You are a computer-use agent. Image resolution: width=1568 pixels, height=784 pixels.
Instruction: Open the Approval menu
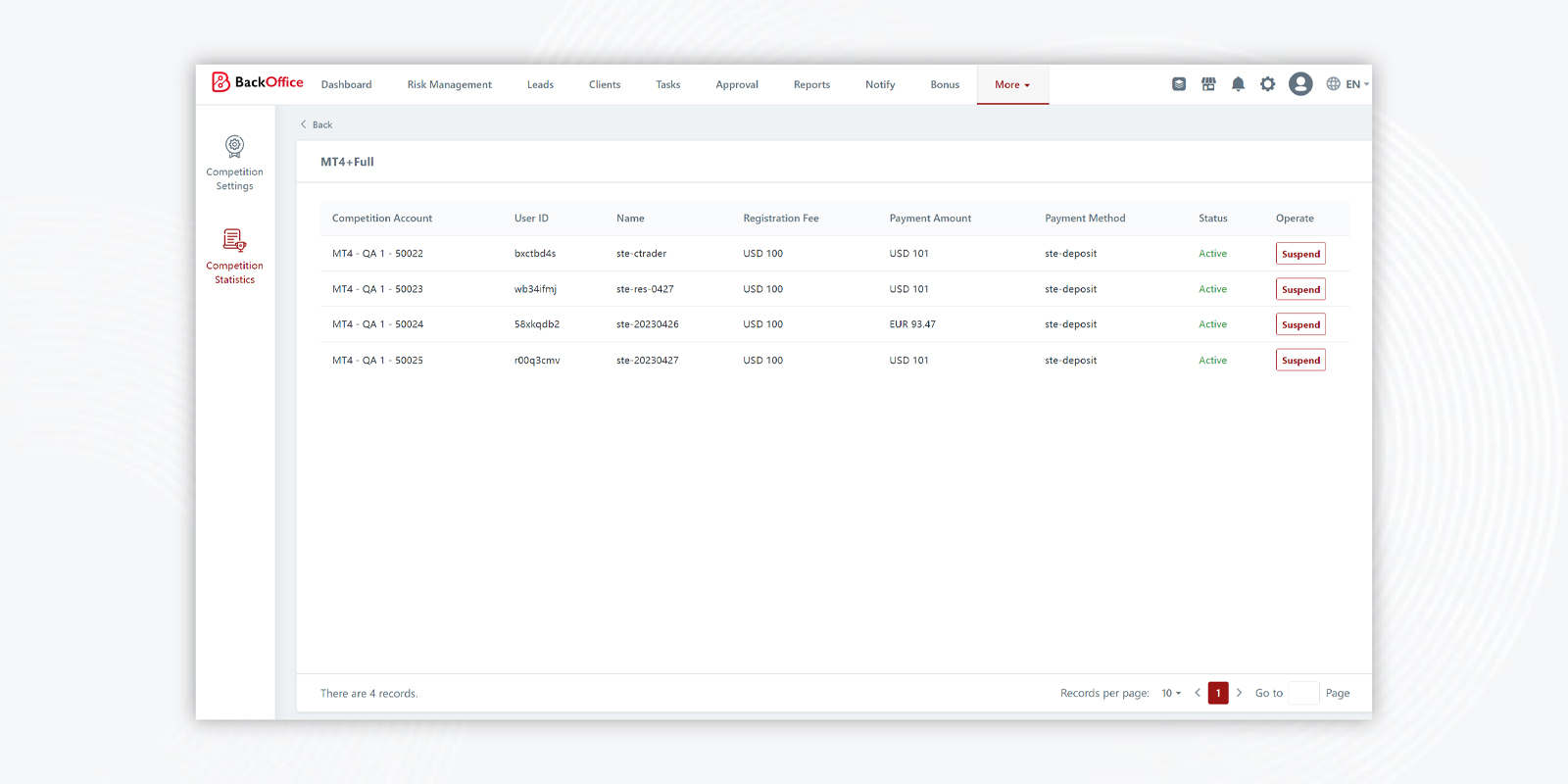coord(737,85)
